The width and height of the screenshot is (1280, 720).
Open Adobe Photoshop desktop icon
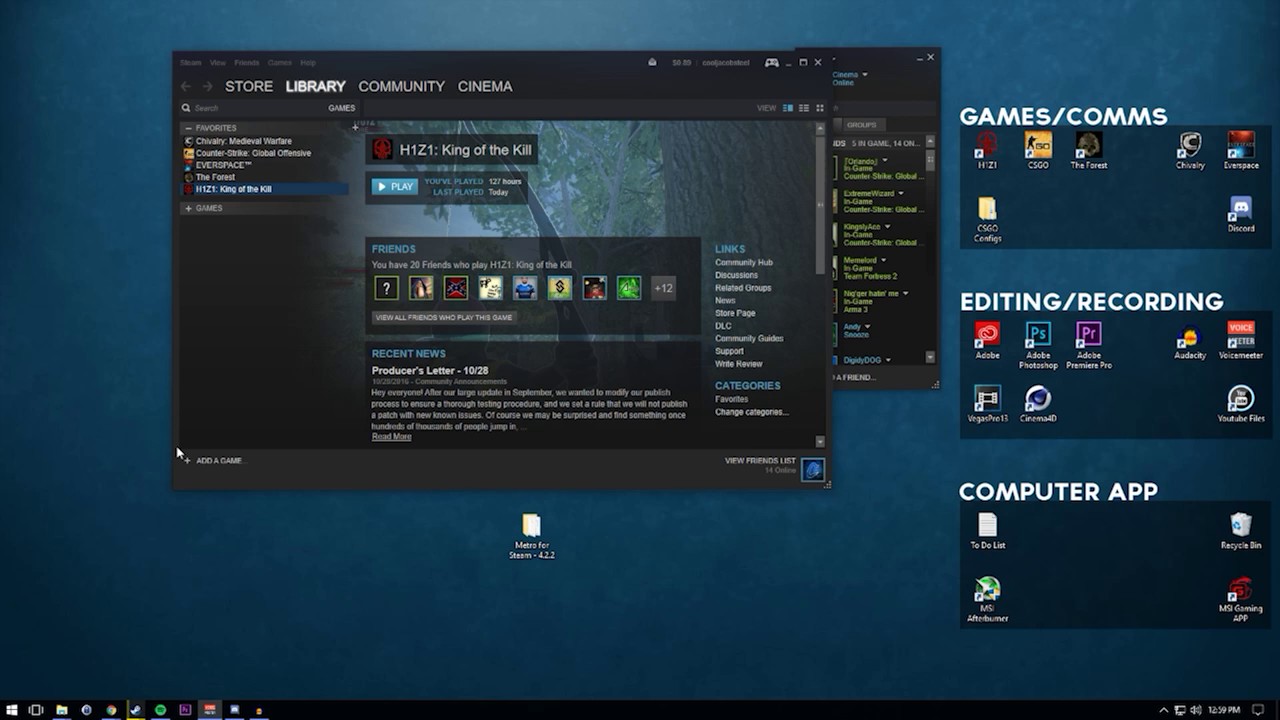pyautogui.click(x=1038, y=345)
